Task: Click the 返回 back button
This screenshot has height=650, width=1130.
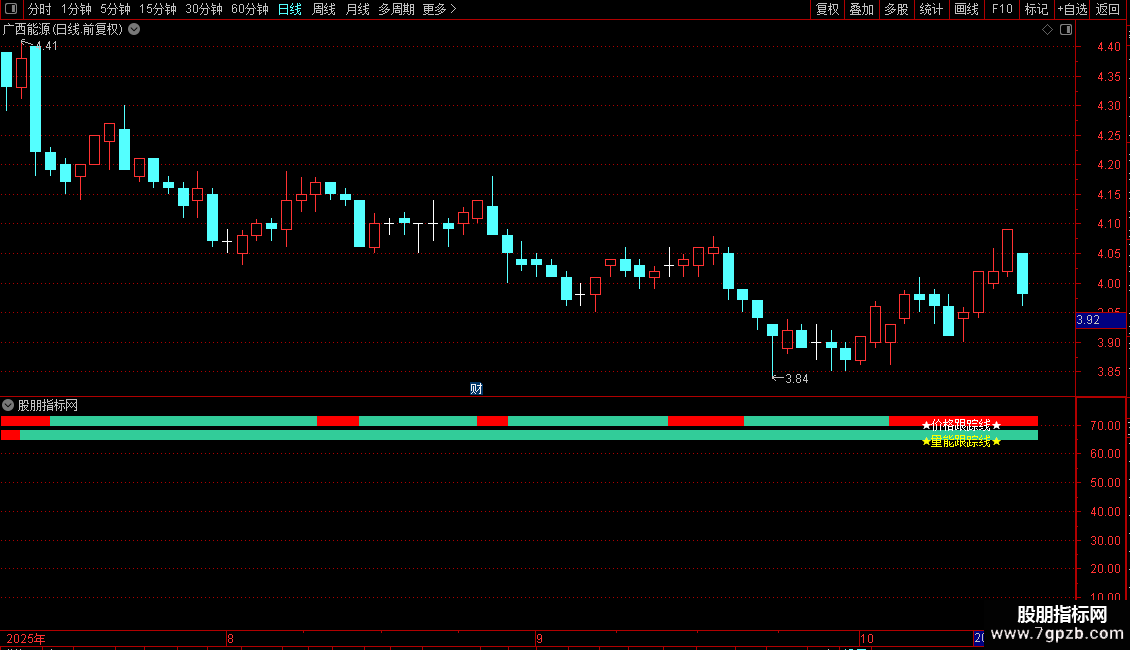Action: pos(1108,9)
